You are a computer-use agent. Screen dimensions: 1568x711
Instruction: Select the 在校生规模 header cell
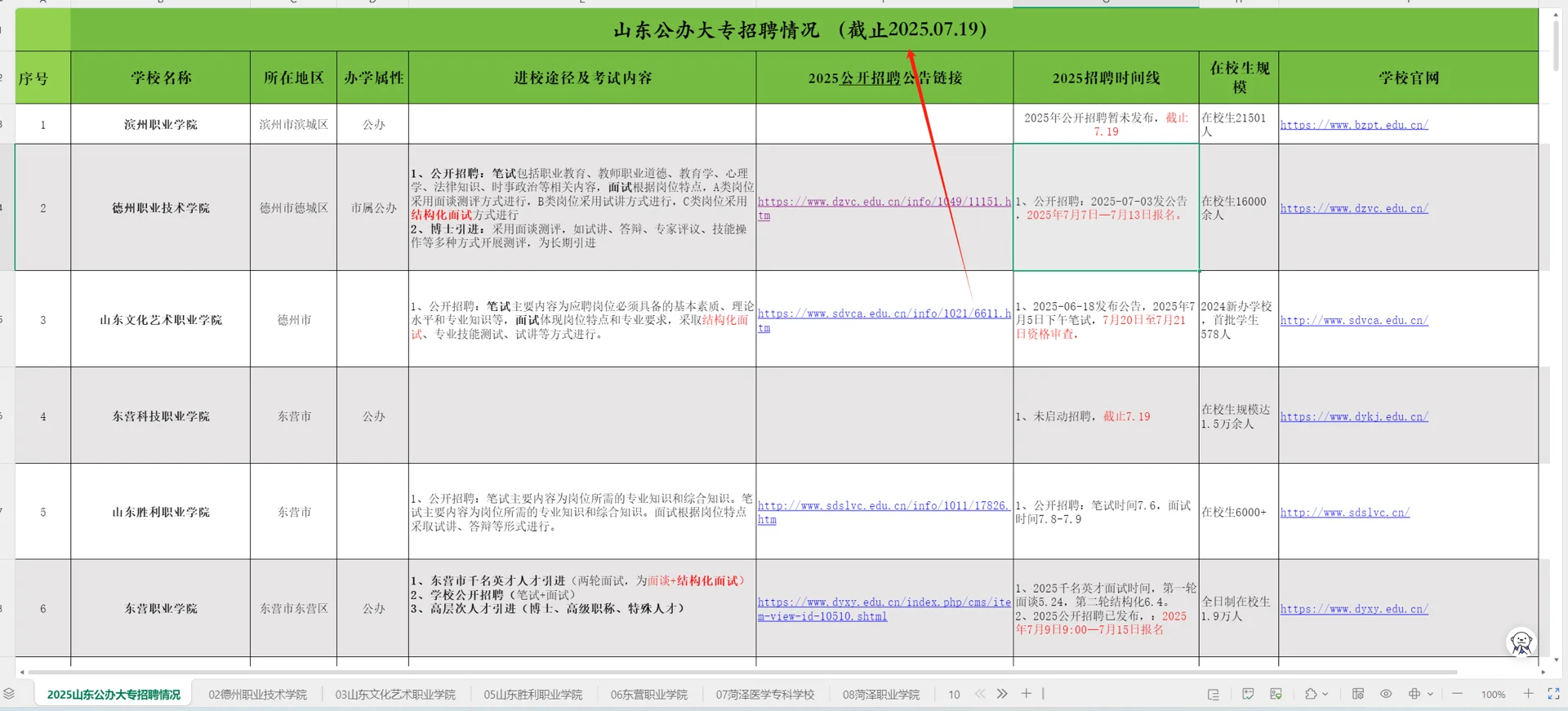1239,78
